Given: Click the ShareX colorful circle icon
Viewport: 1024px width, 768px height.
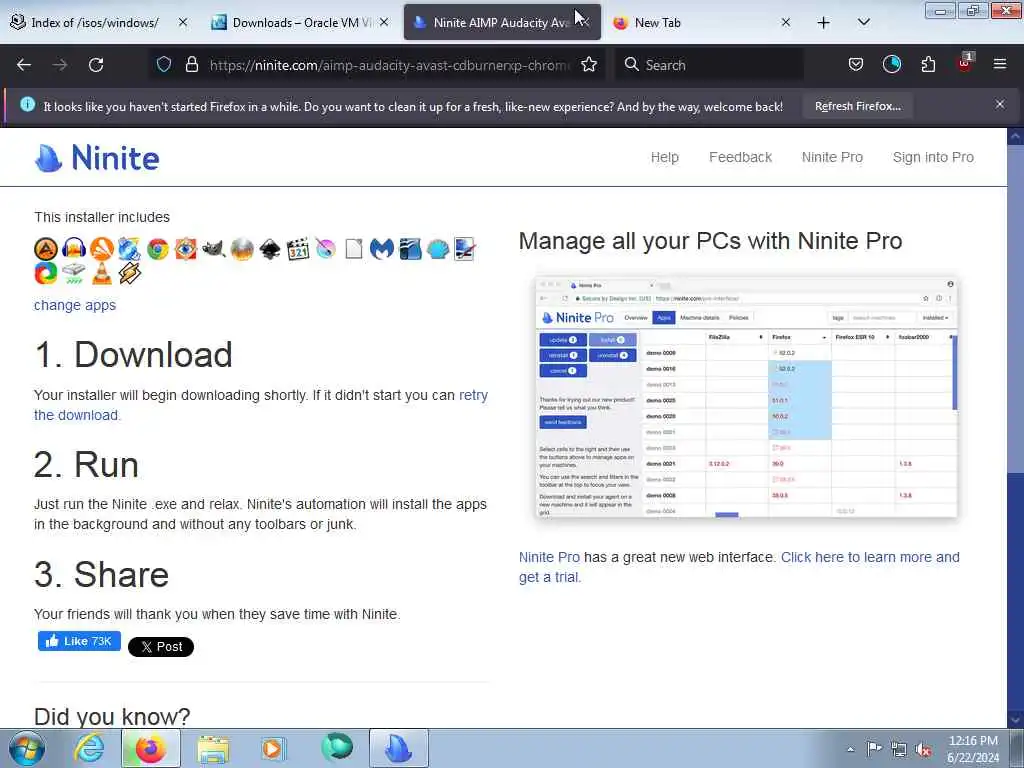Looking at the screenshot, I should (x=46, y=273).
